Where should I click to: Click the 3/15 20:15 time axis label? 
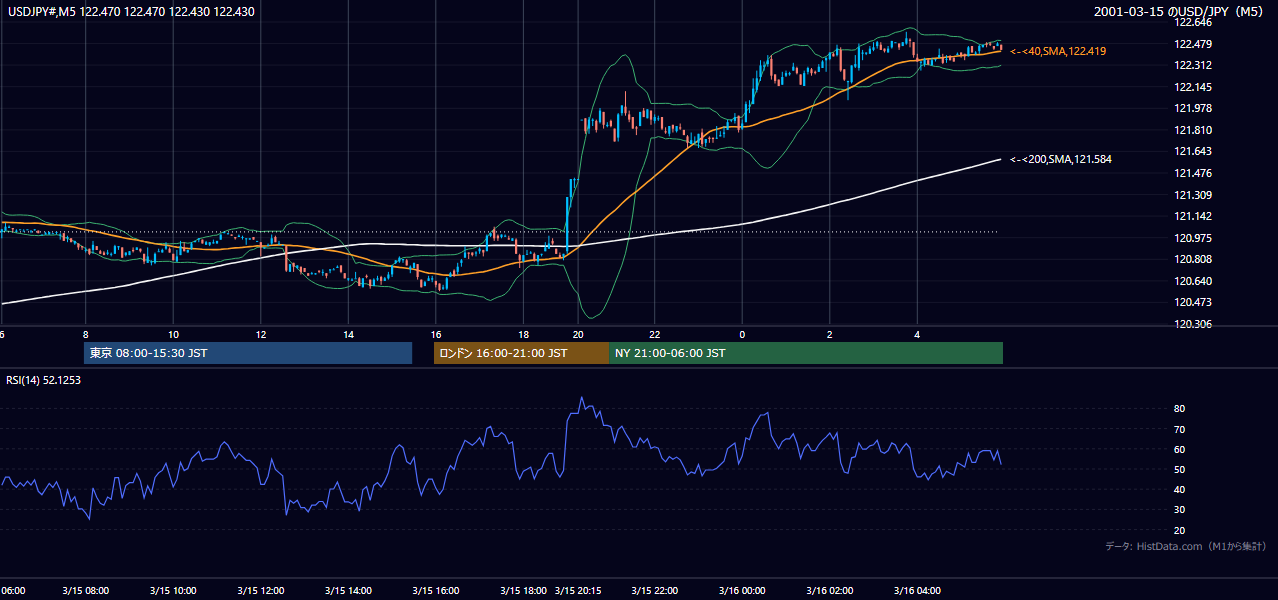point(578,590)
